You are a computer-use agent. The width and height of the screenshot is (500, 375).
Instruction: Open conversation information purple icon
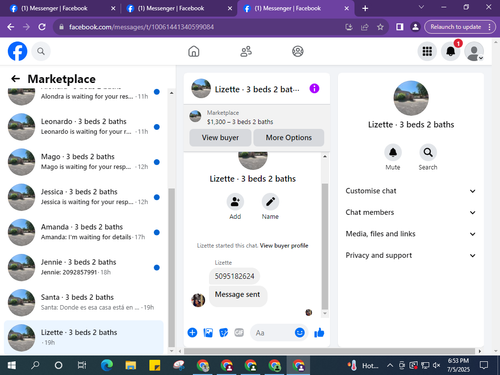click(314, 88)
